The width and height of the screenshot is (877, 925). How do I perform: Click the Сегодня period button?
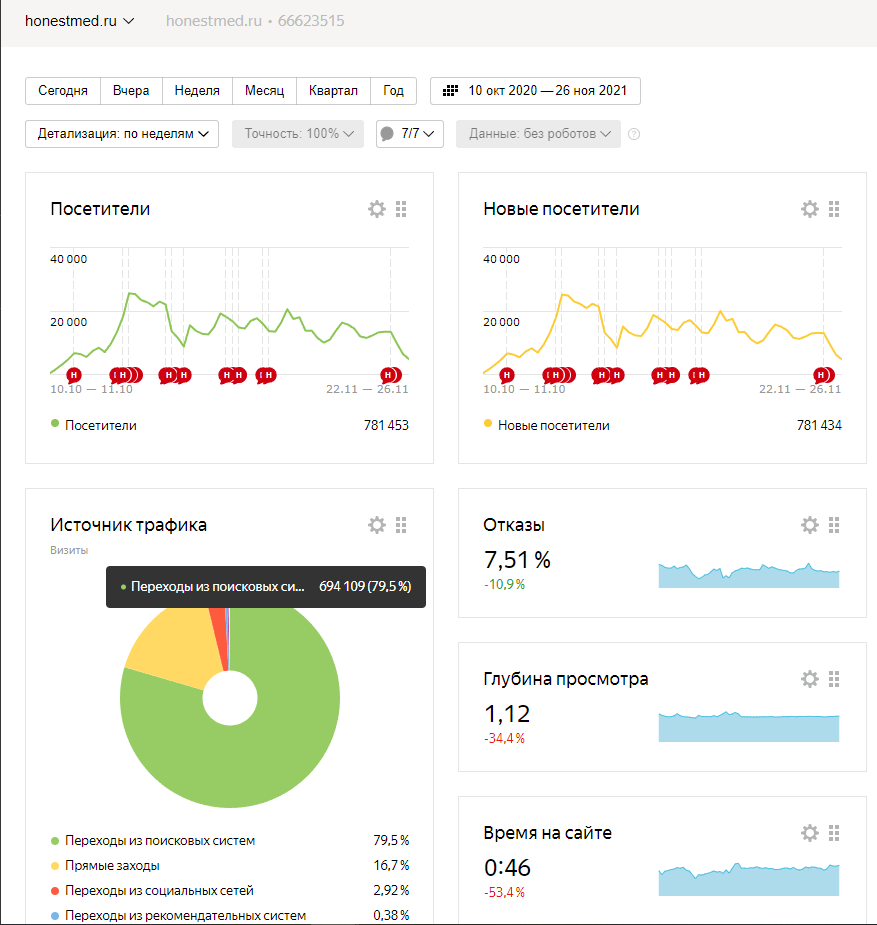63,91
